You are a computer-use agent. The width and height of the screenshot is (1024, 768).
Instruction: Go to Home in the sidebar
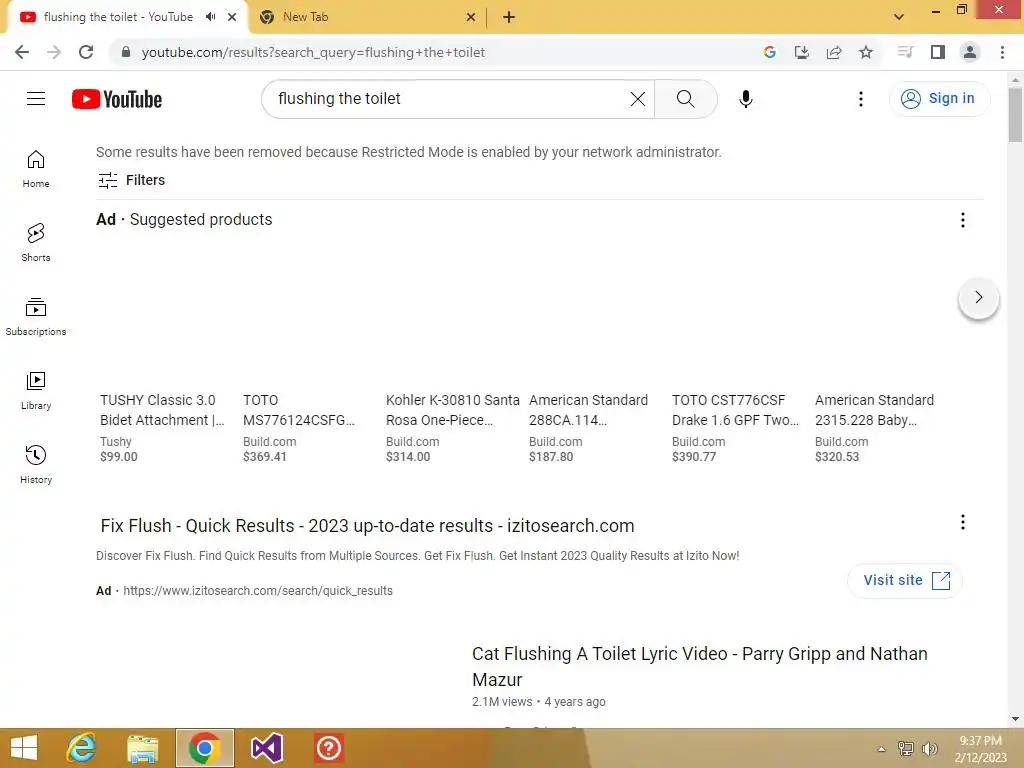point(36,169)
